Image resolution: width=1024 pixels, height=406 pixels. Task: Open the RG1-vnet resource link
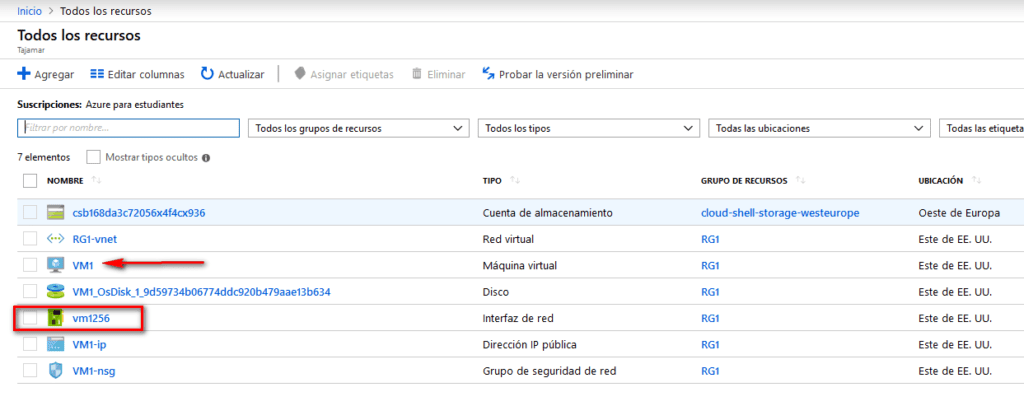click(x=95, y=239)
